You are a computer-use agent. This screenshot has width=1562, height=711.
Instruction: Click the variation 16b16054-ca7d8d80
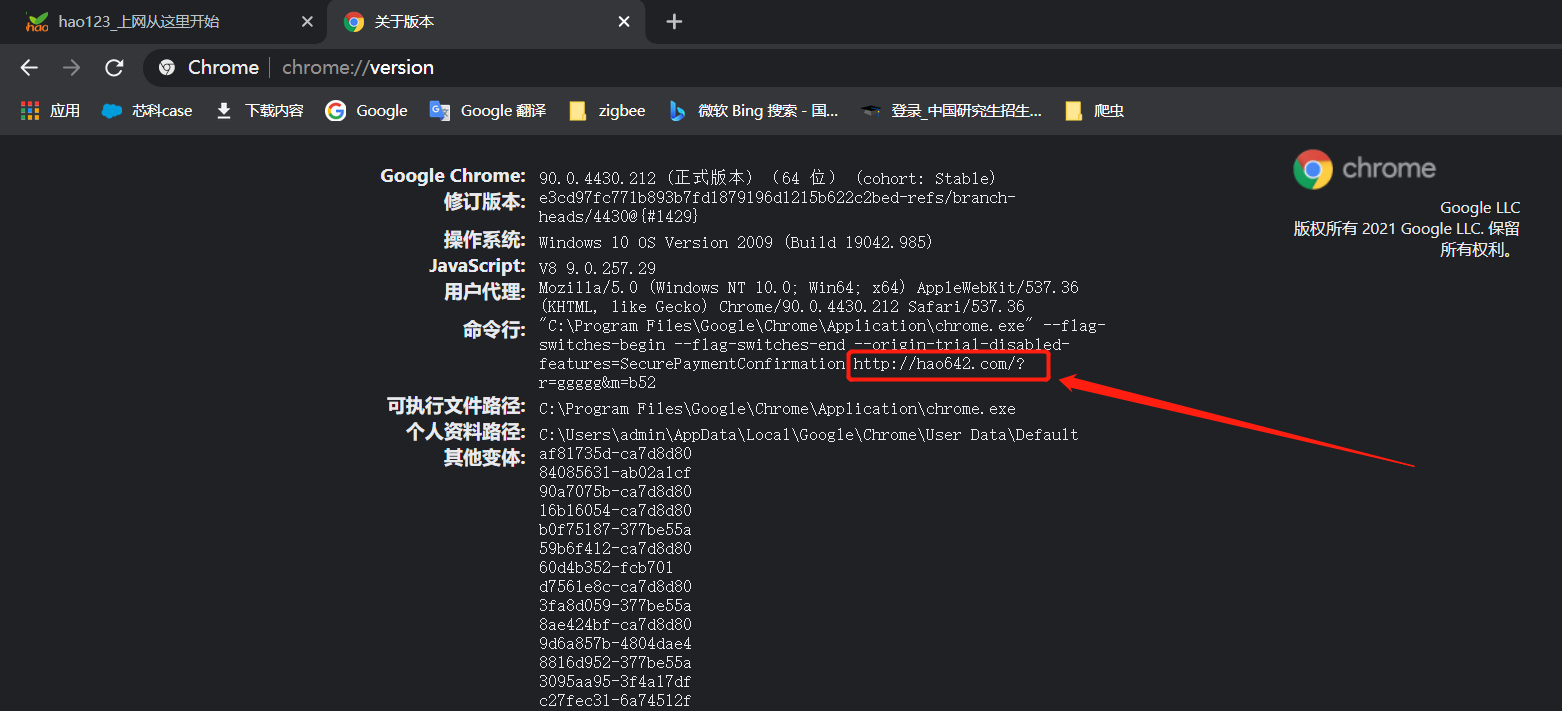point(615,511)
